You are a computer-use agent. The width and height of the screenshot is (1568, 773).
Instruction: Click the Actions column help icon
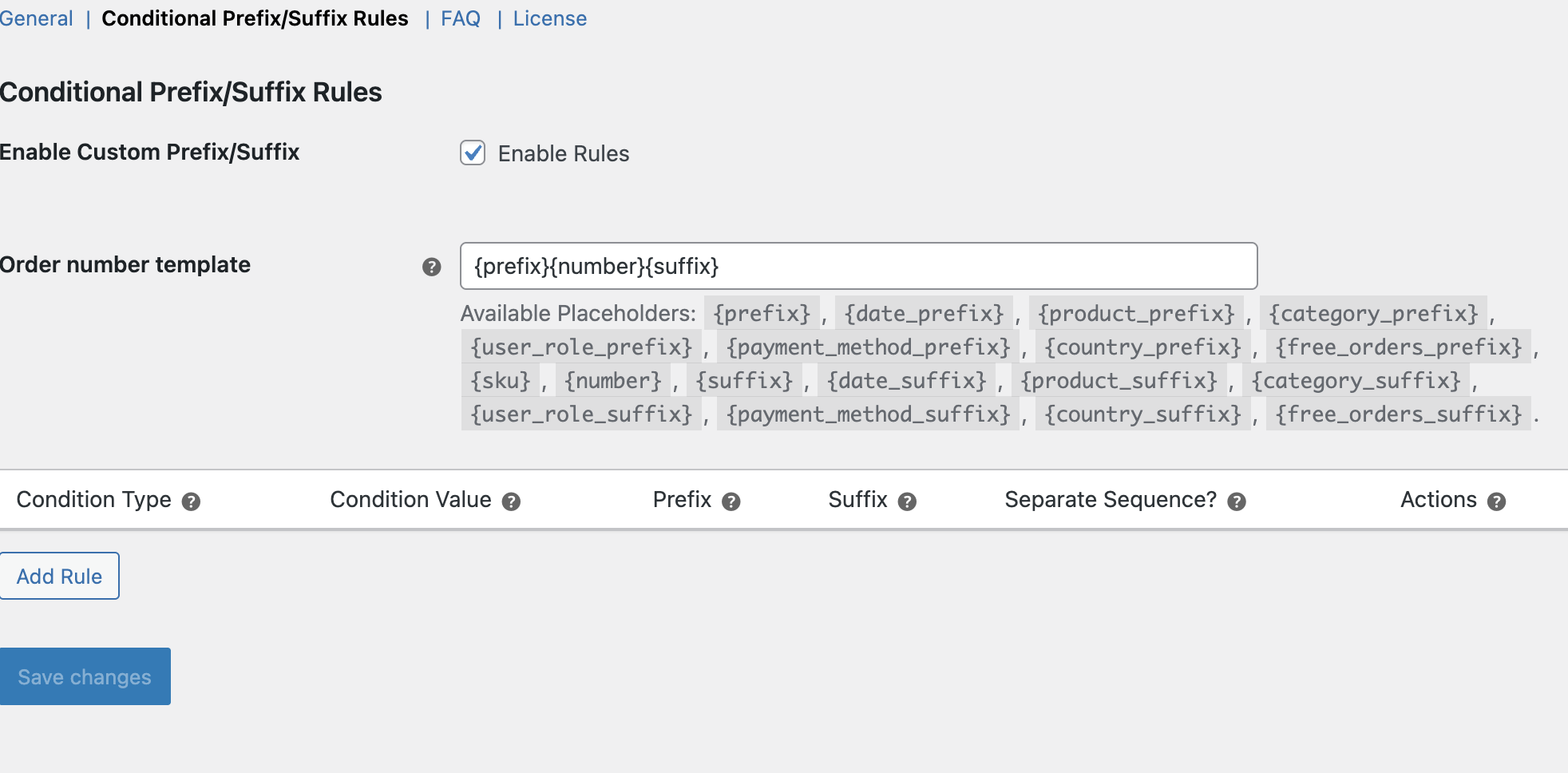[1496, 501]
